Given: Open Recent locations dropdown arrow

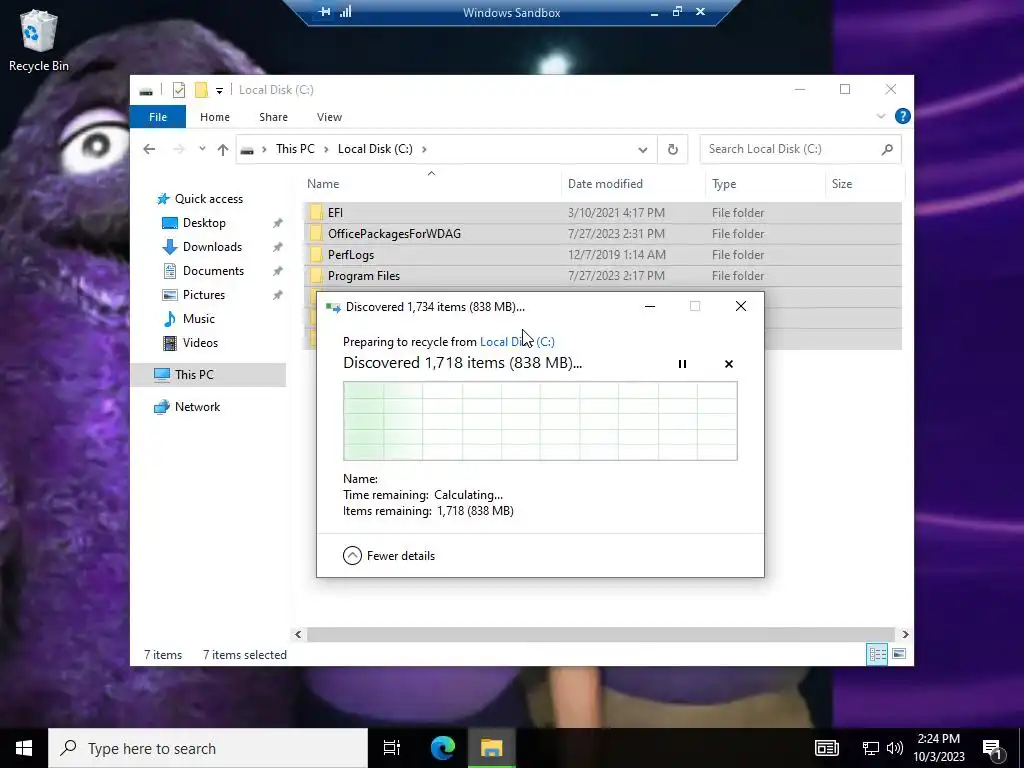Looking at the screenshot, I should click(x=202, y=149).
